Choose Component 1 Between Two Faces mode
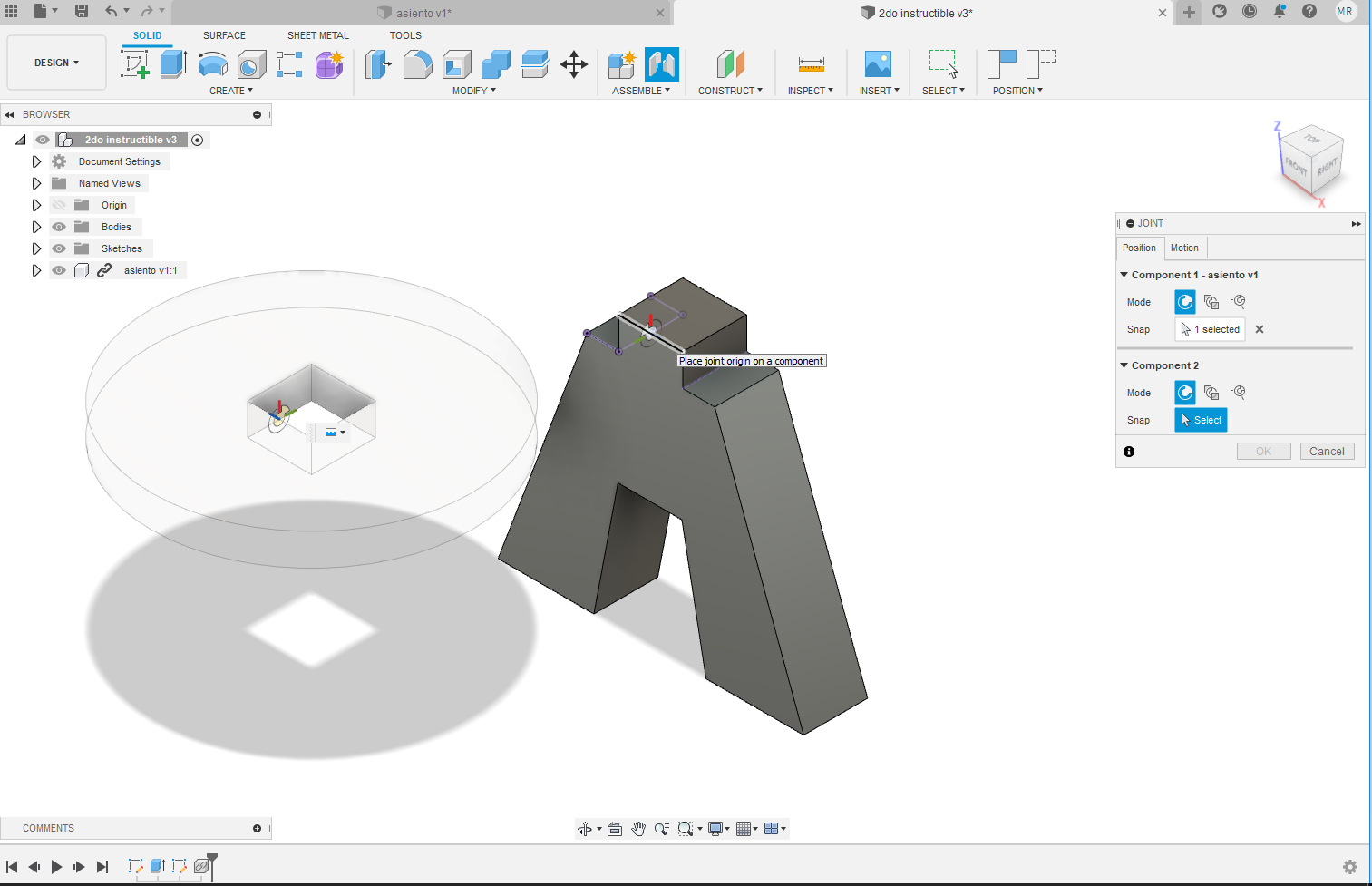This screenshot has height=886, width=1372. pos(1211,302)
